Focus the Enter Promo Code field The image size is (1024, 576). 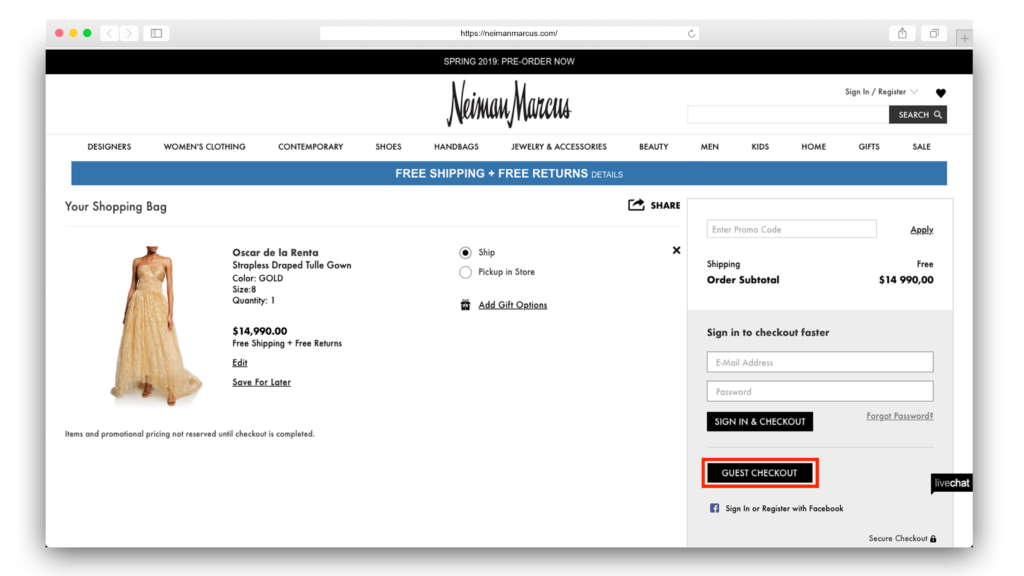[x=792, y=229]
